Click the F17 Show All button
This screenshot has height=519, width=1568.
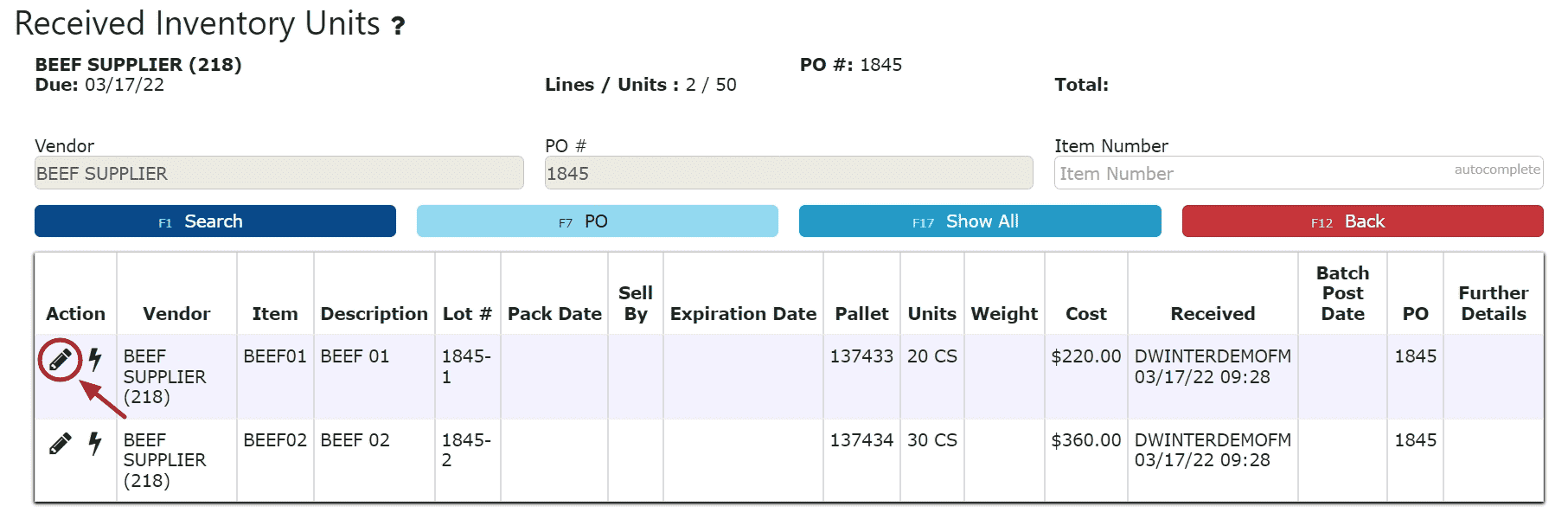coord(980,221)
